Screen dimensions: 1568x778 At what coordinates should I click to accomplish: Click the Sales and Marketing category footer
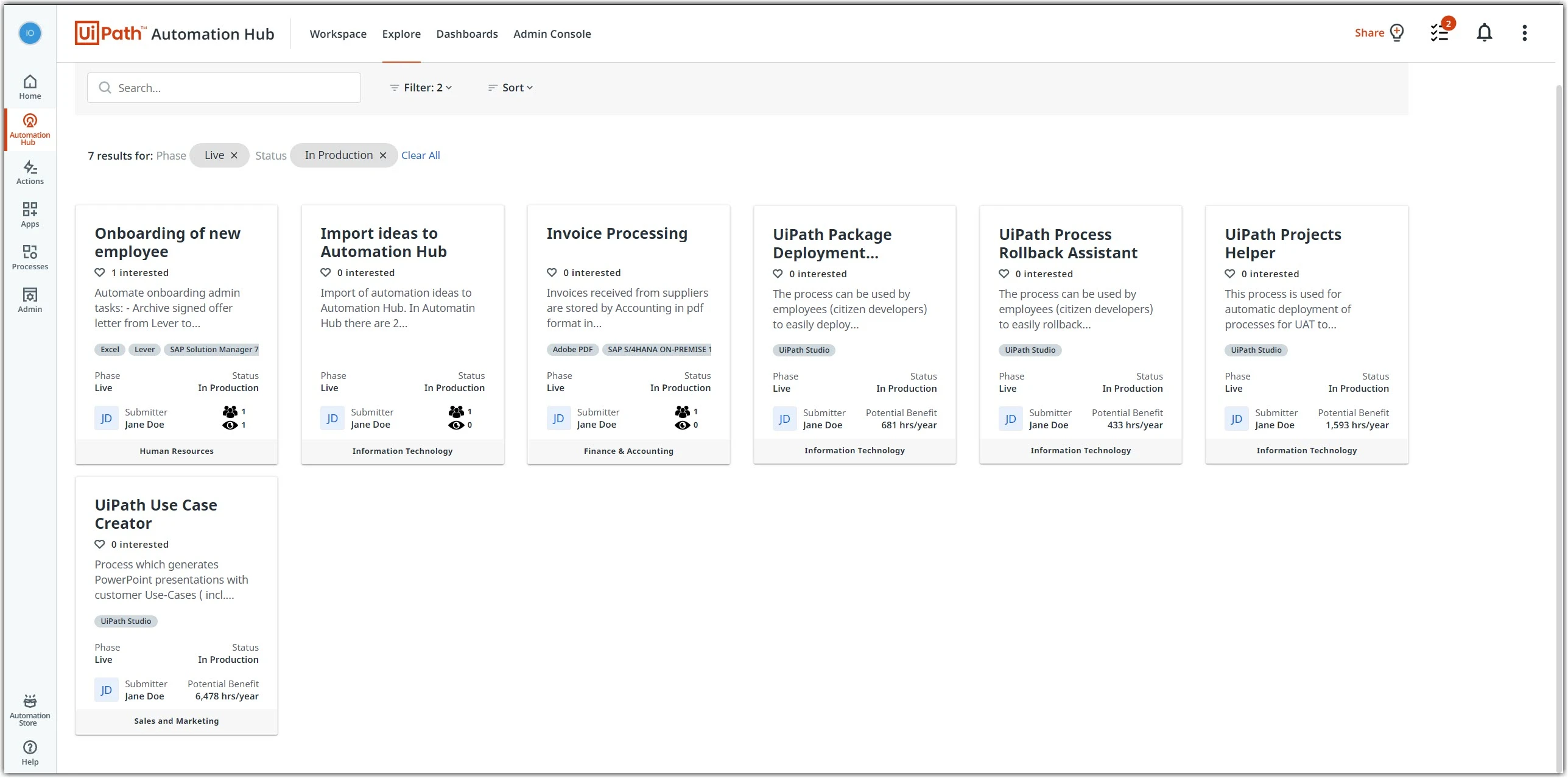(x=177, y=721)
